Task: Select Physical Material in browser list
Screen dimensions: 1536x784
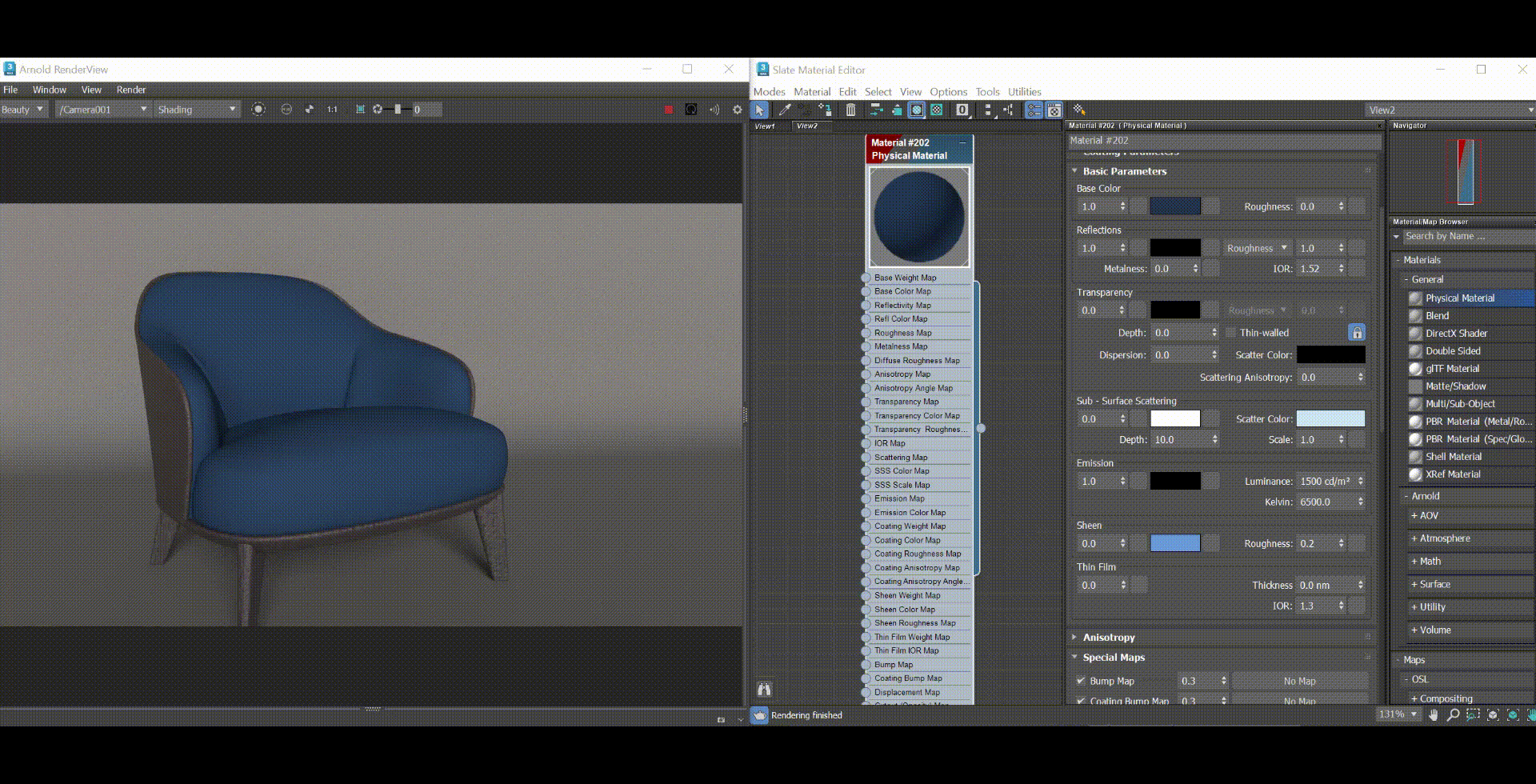Action: pos(1459,298)
